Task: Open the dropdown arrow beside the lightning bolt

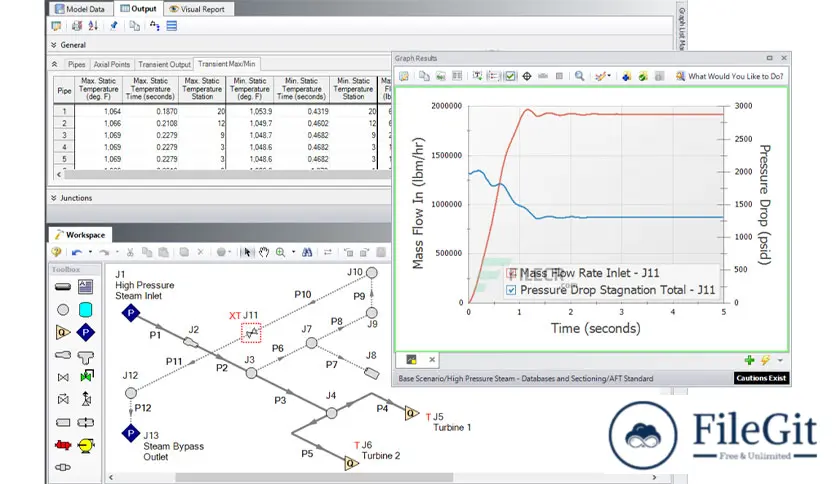Action: (781, 360)
